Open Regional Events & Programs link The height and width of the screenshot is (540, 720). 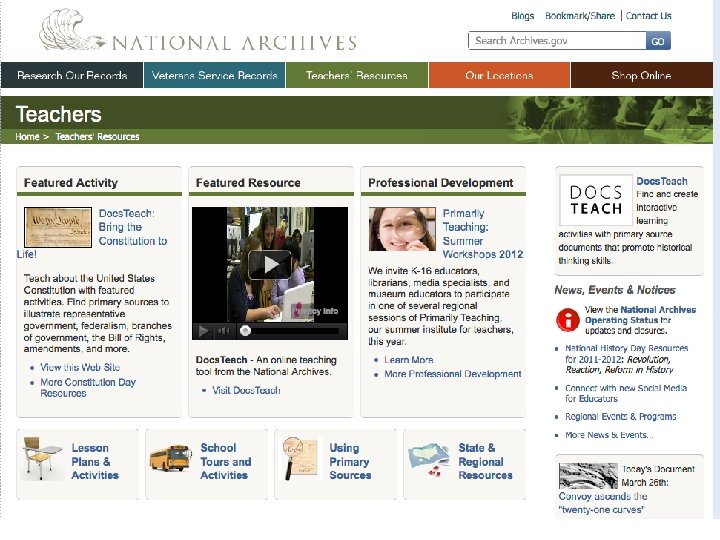click(x=620, y=417)
